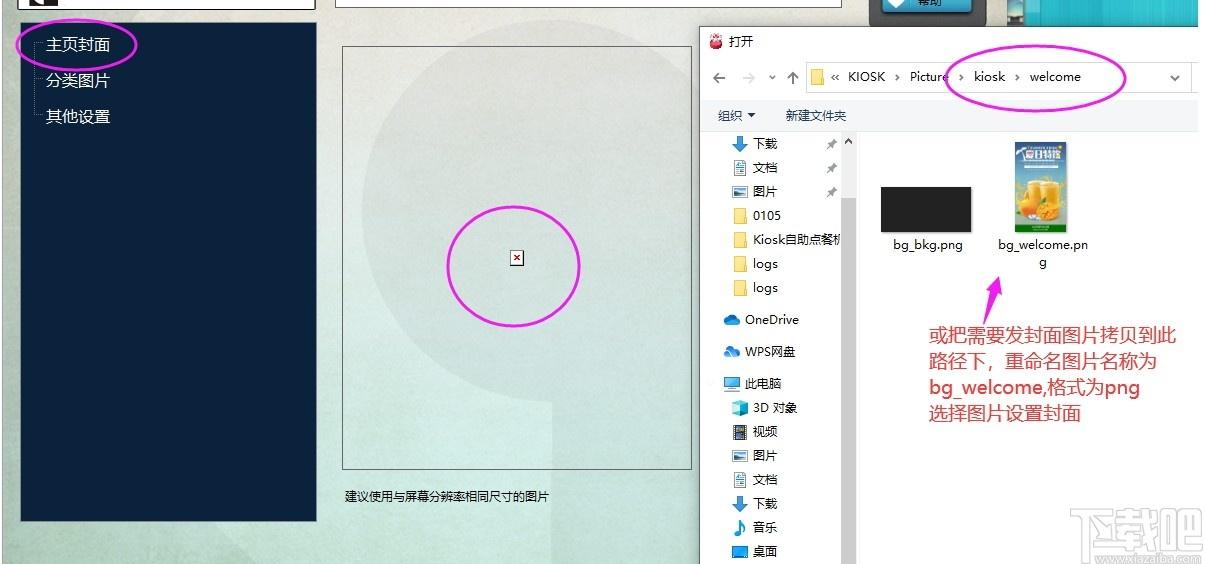Screen dimensions: 1205x564
Task: Select OneDrive in navigation pane
Action: pyautogui.click(x=772, y=320)
